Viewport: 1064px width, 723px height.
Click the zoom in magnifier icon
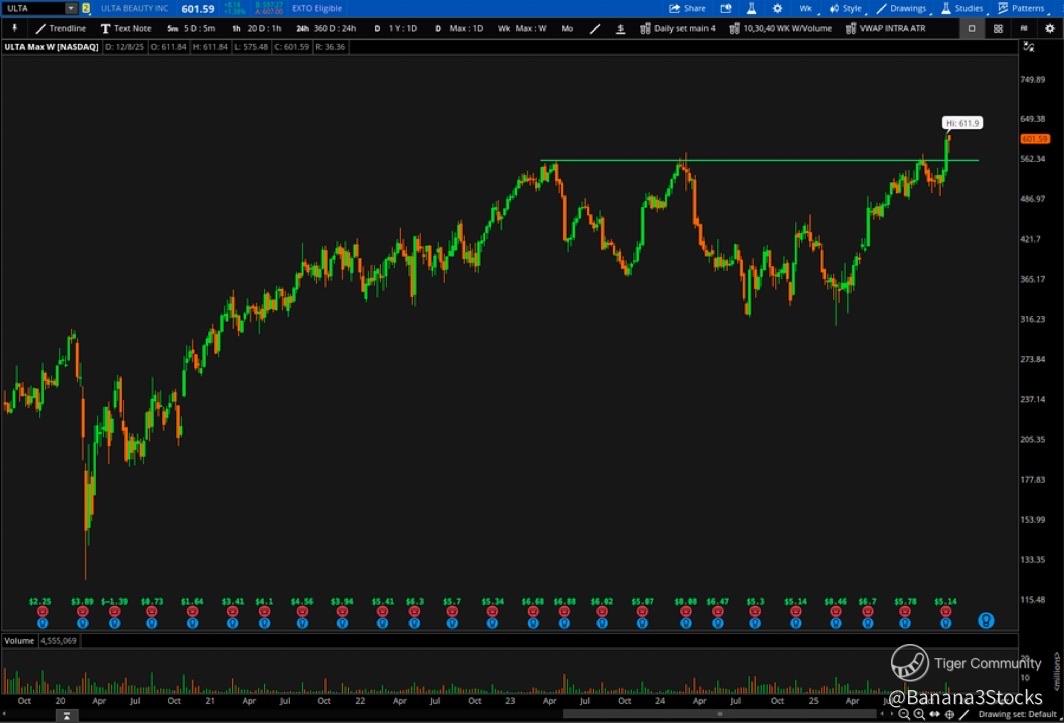pos(919,714)
